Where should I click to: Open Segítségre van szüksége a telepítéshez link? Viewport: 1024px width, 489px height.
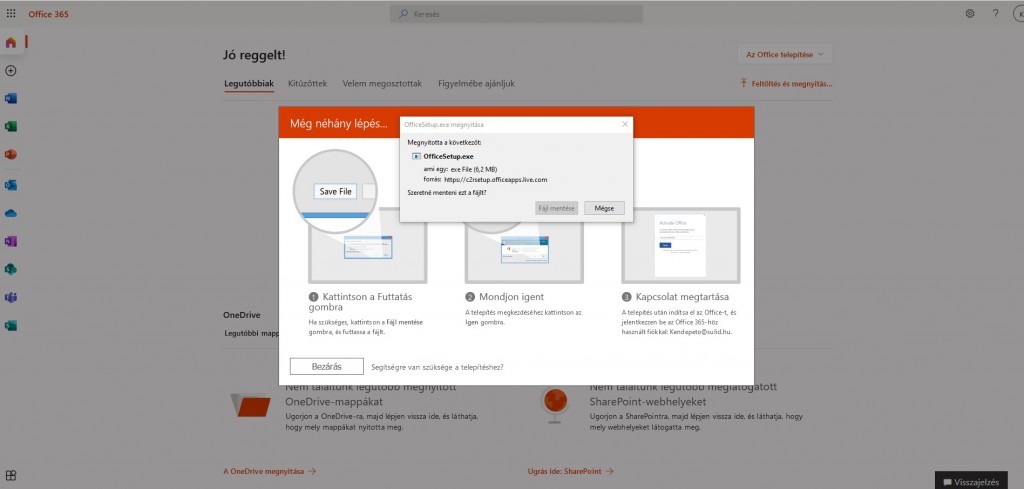coord(437,367)
